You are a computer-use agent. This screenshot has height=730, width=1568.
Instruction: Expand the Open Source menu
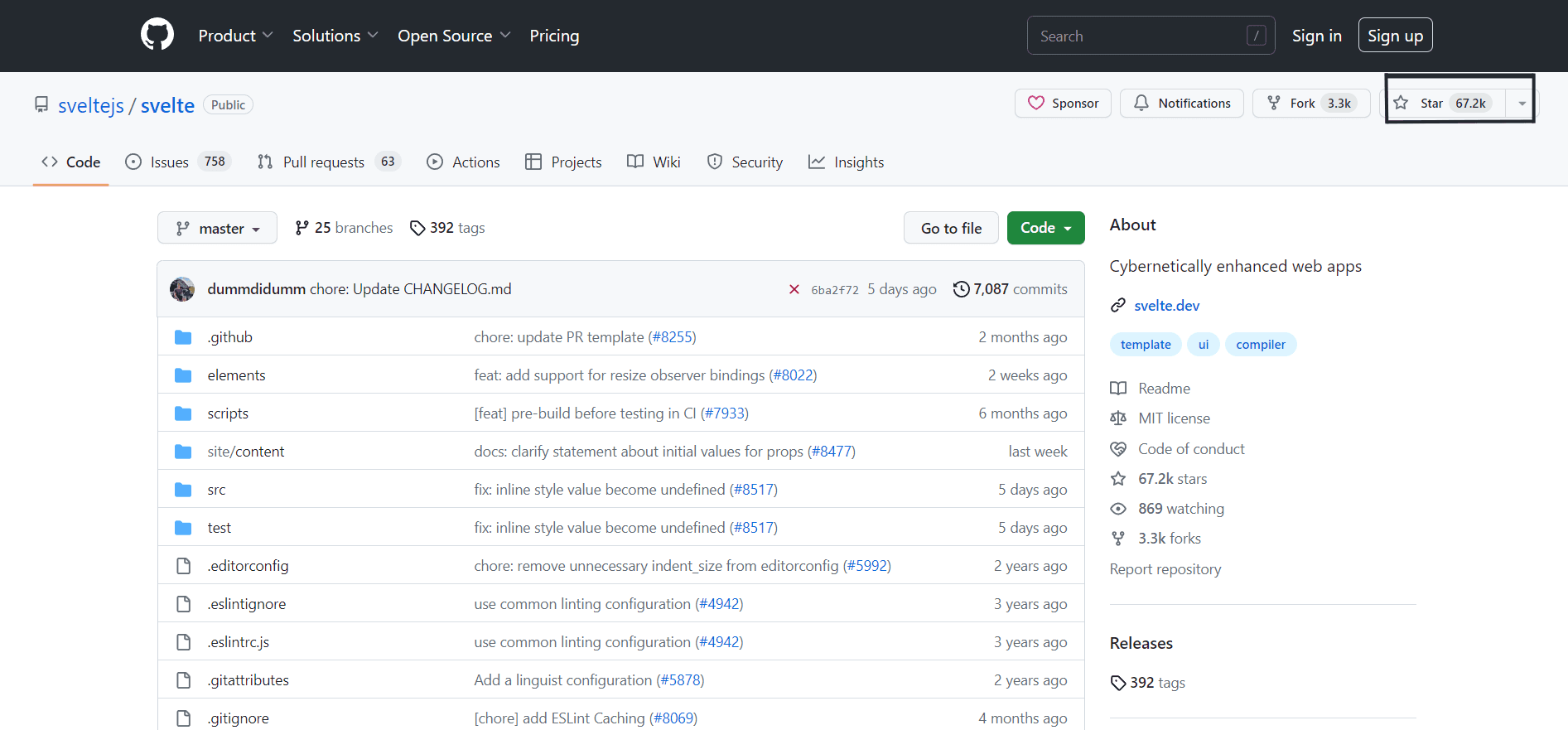point(454,36)
